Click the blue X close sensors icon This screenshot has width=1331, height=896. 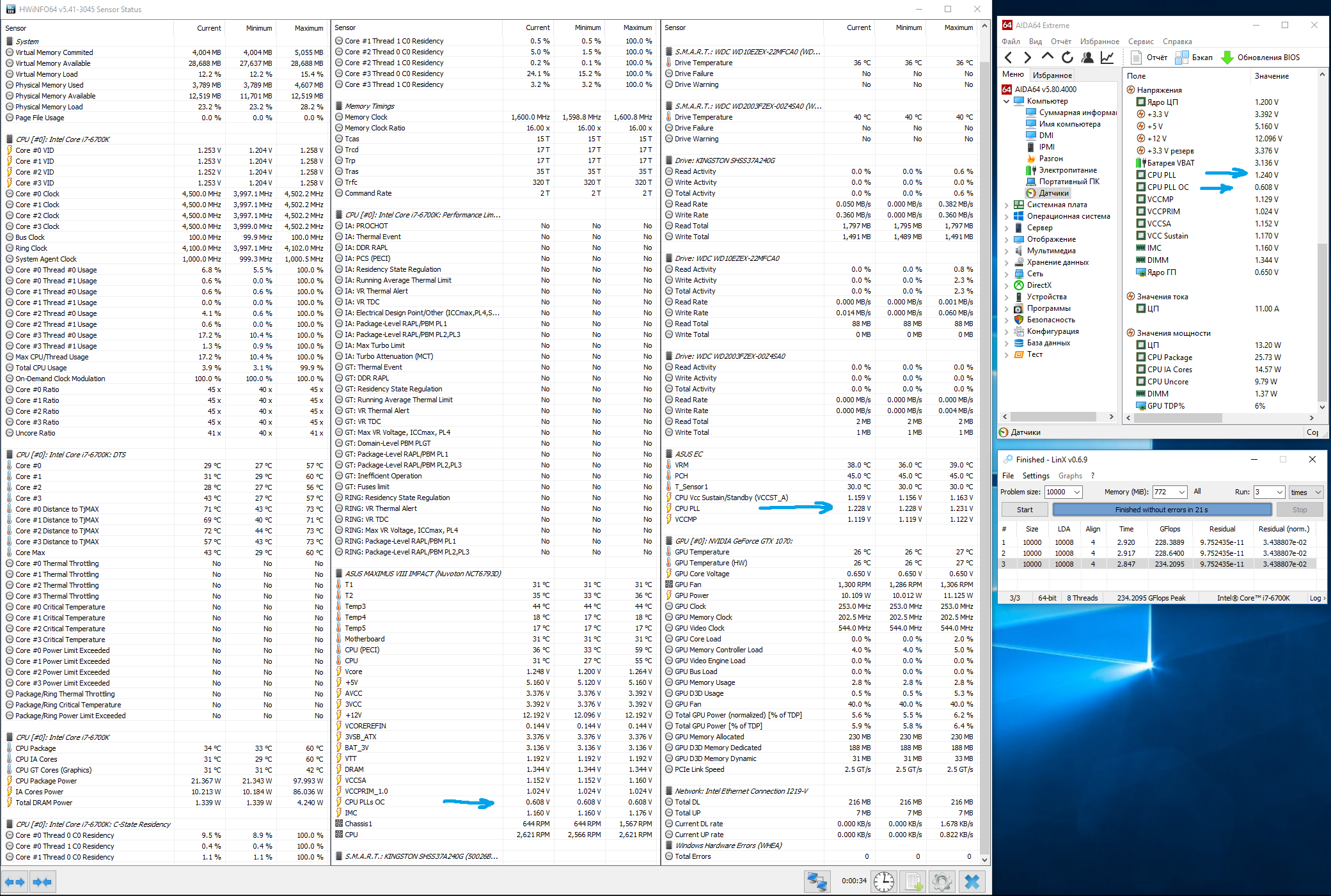pyautogui.click(x=972, y=882)
